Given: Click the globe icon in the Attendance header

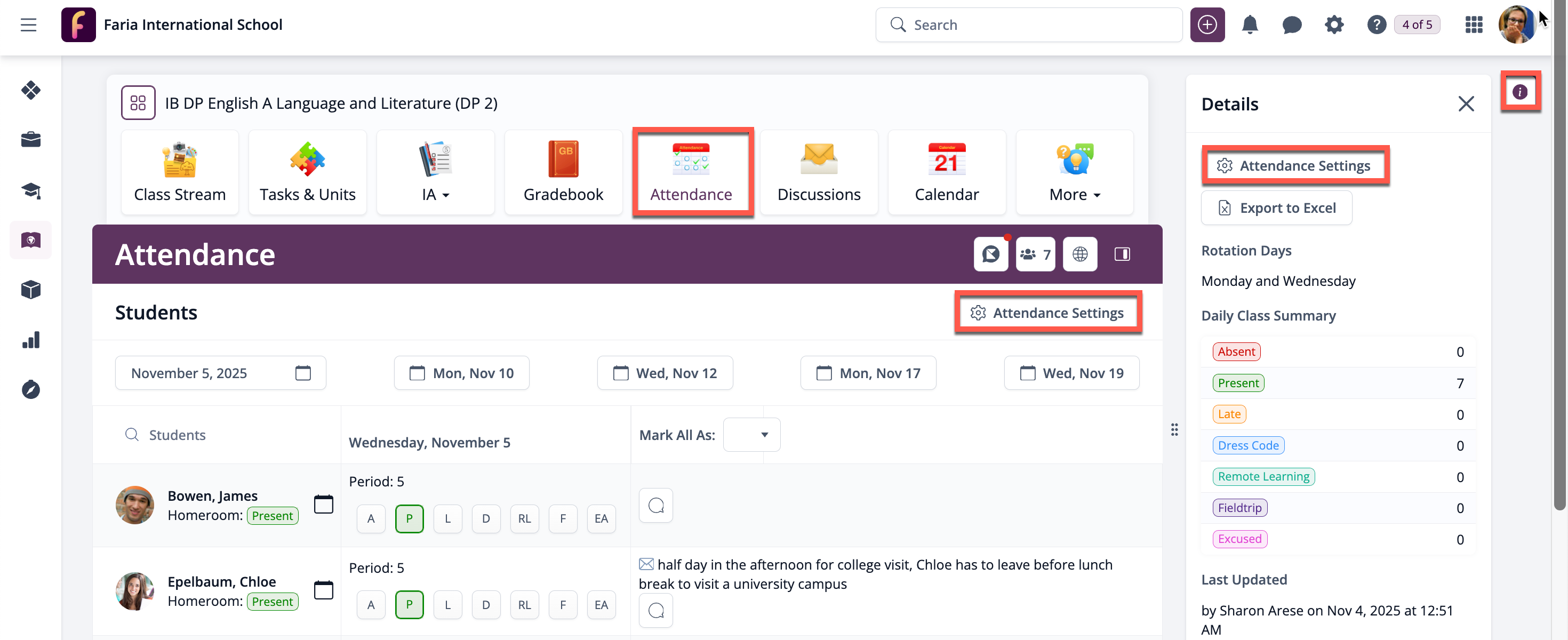Looking at the screenshot, I should point(1080,254).
